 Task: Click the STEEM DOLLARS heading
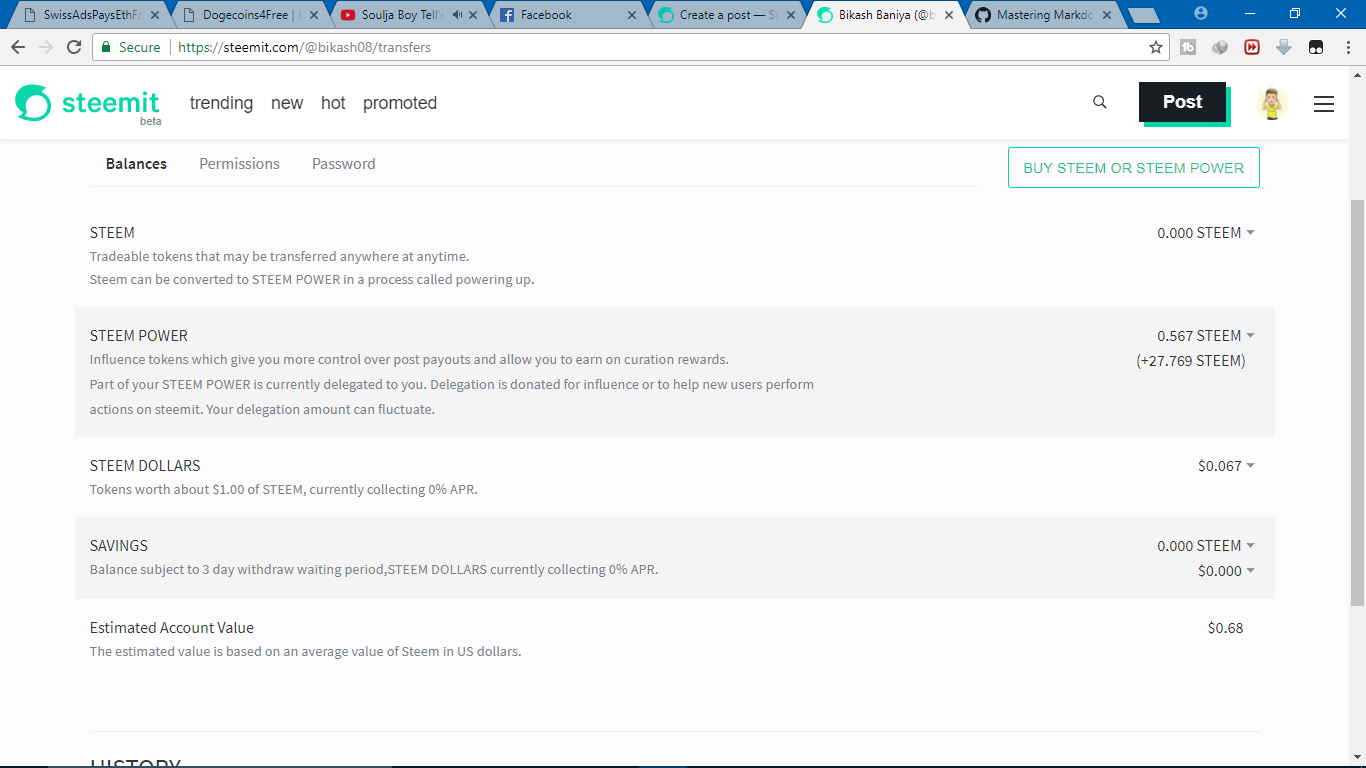[x=145, y=466]
